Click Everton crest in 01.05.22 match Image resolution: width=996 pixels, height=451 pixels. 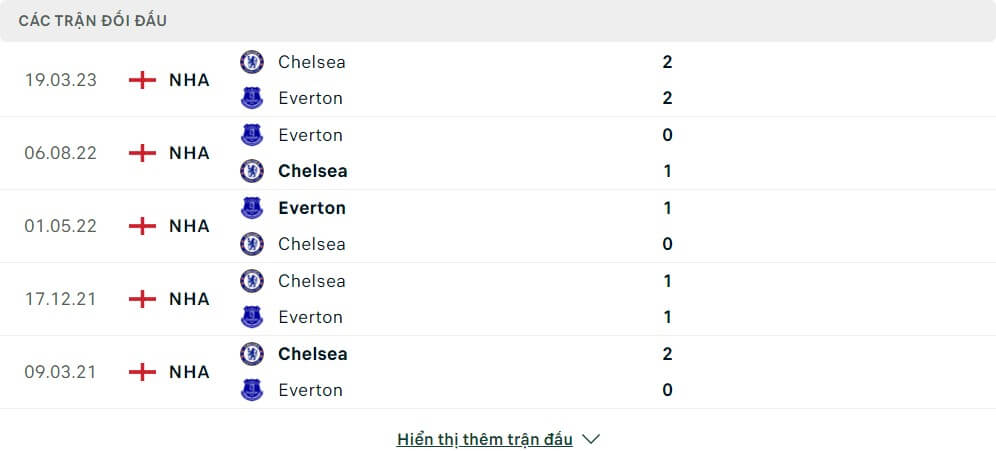coord(252,208)
